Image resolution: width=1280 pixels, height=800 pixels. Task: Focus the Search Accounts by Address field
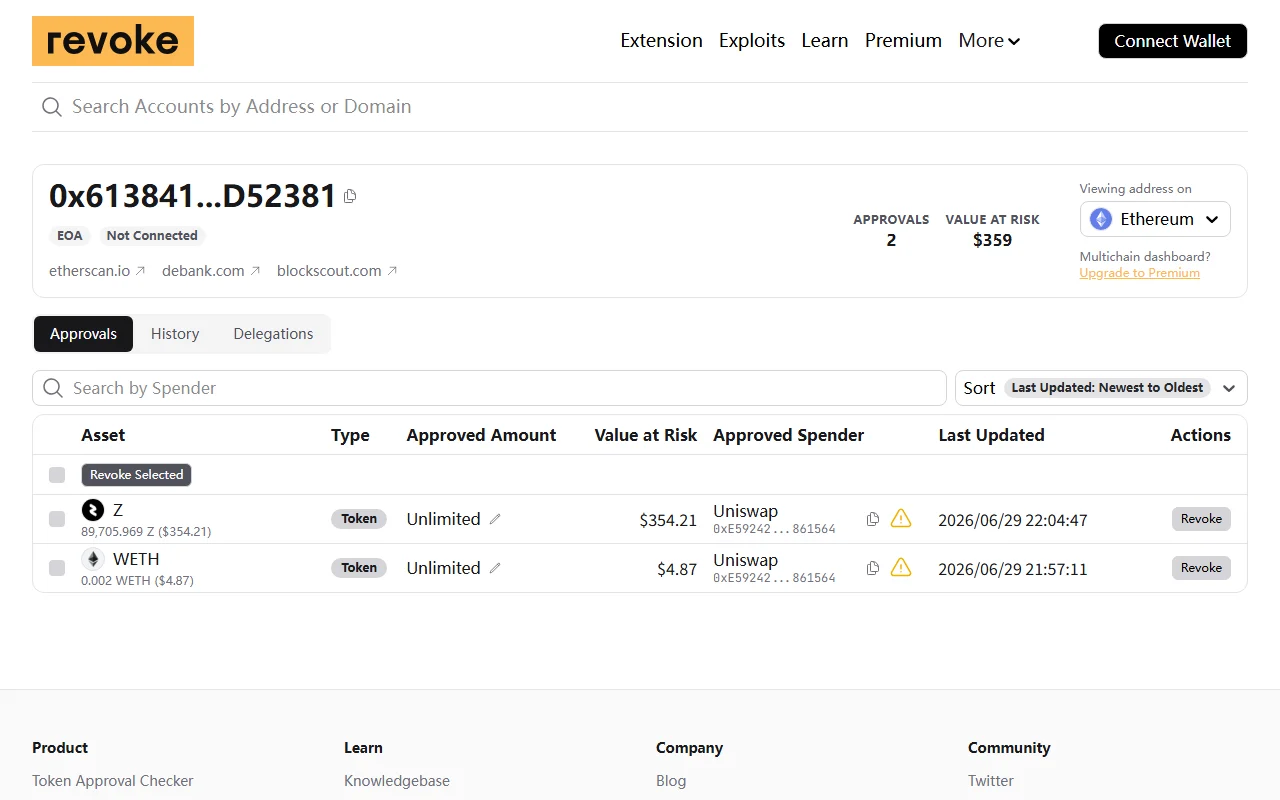(x=640, y=107)
